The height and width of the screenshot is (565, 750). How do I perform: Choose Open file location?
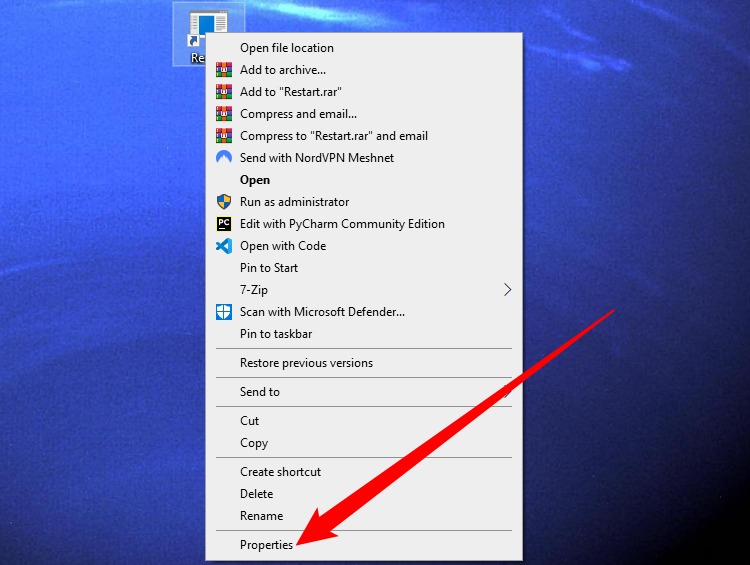point(364,48)
